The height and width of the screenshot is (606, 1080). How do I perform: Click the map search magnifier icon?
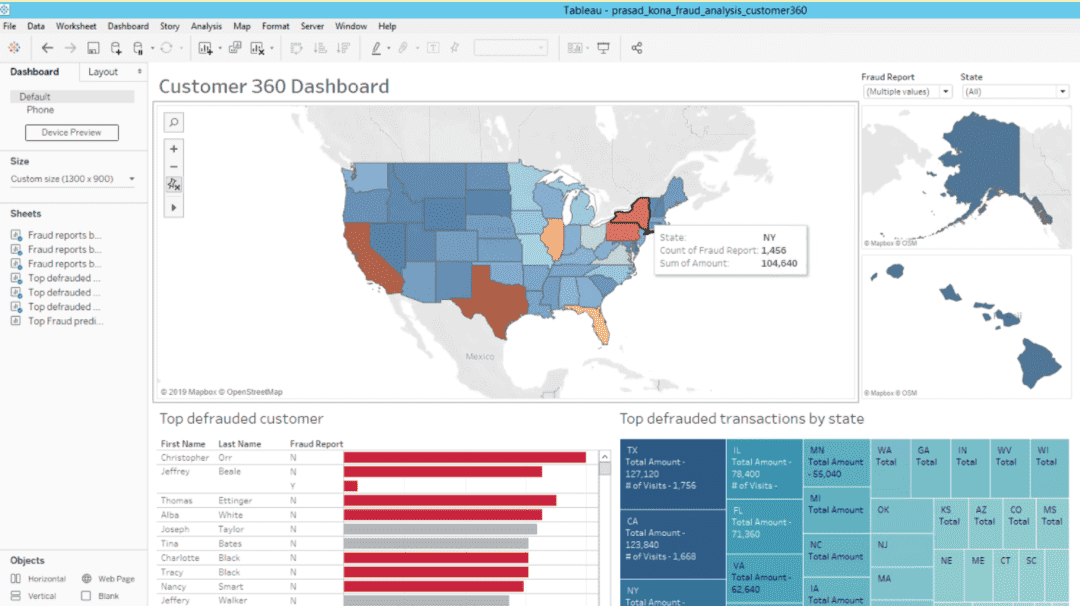173,122
